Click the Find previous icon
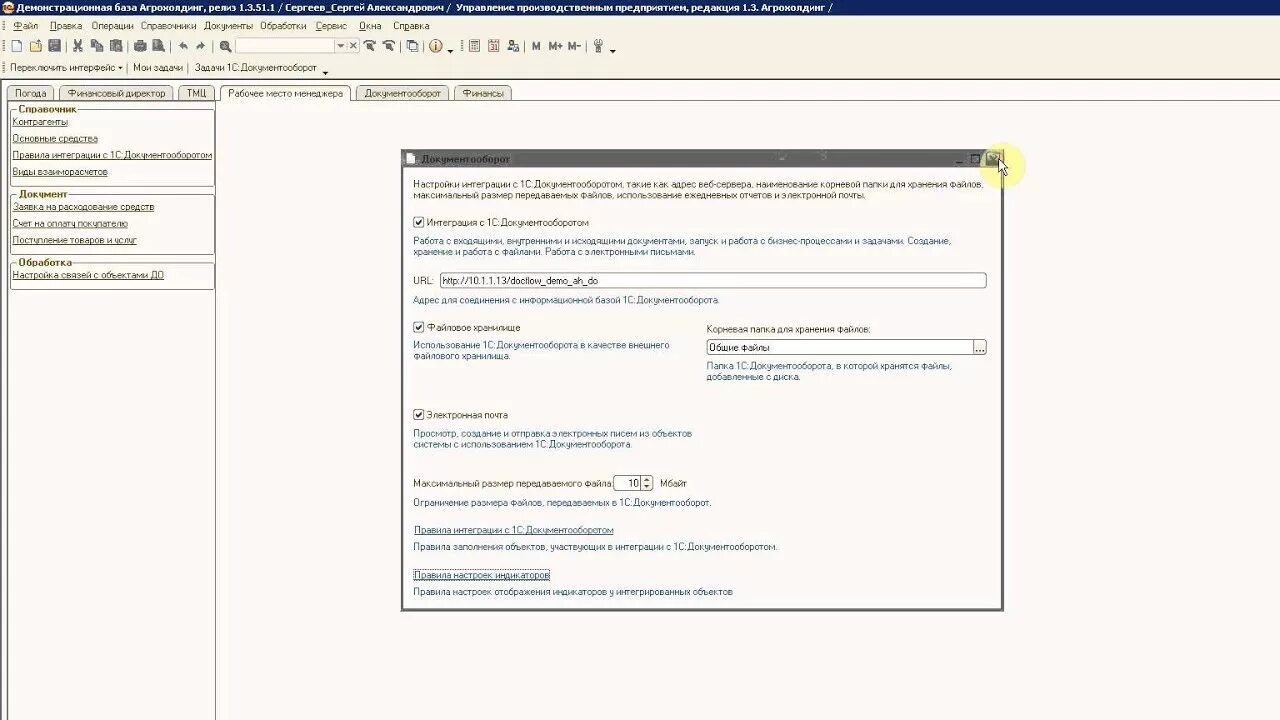 coord(388,46)
